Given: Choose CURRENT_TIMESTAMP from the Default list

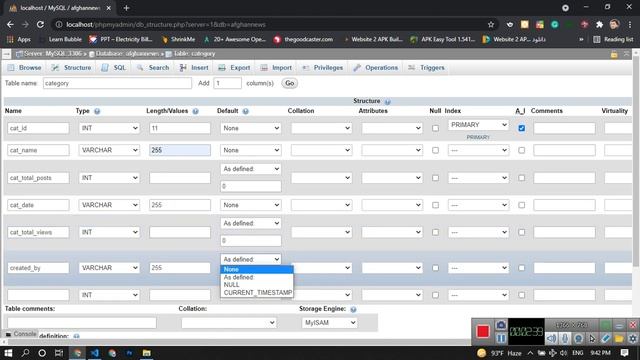Looking at the screenshot, I should point(257,293).
